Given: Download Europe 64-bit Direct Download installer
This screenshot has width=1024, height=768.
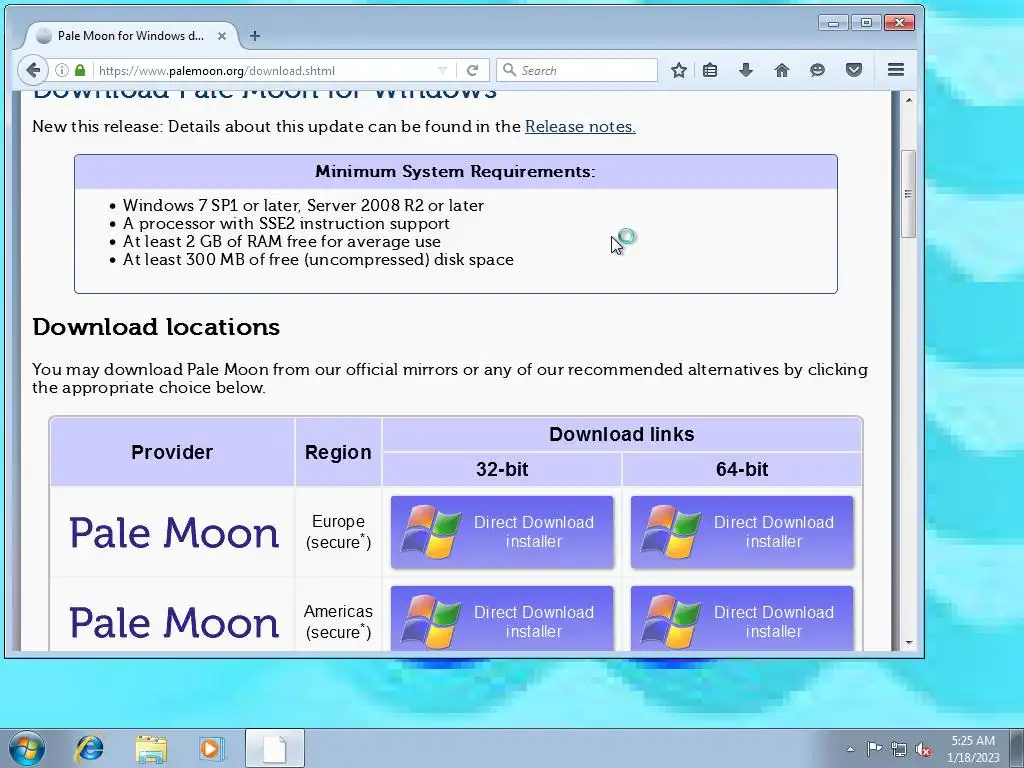Looking at the screenshot, I should point(742,532).
